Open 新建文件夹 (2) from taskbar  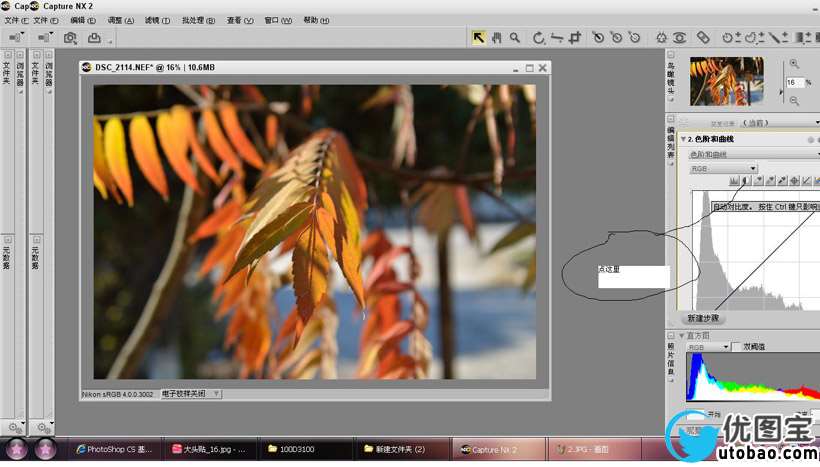click(x=401, y=449)
